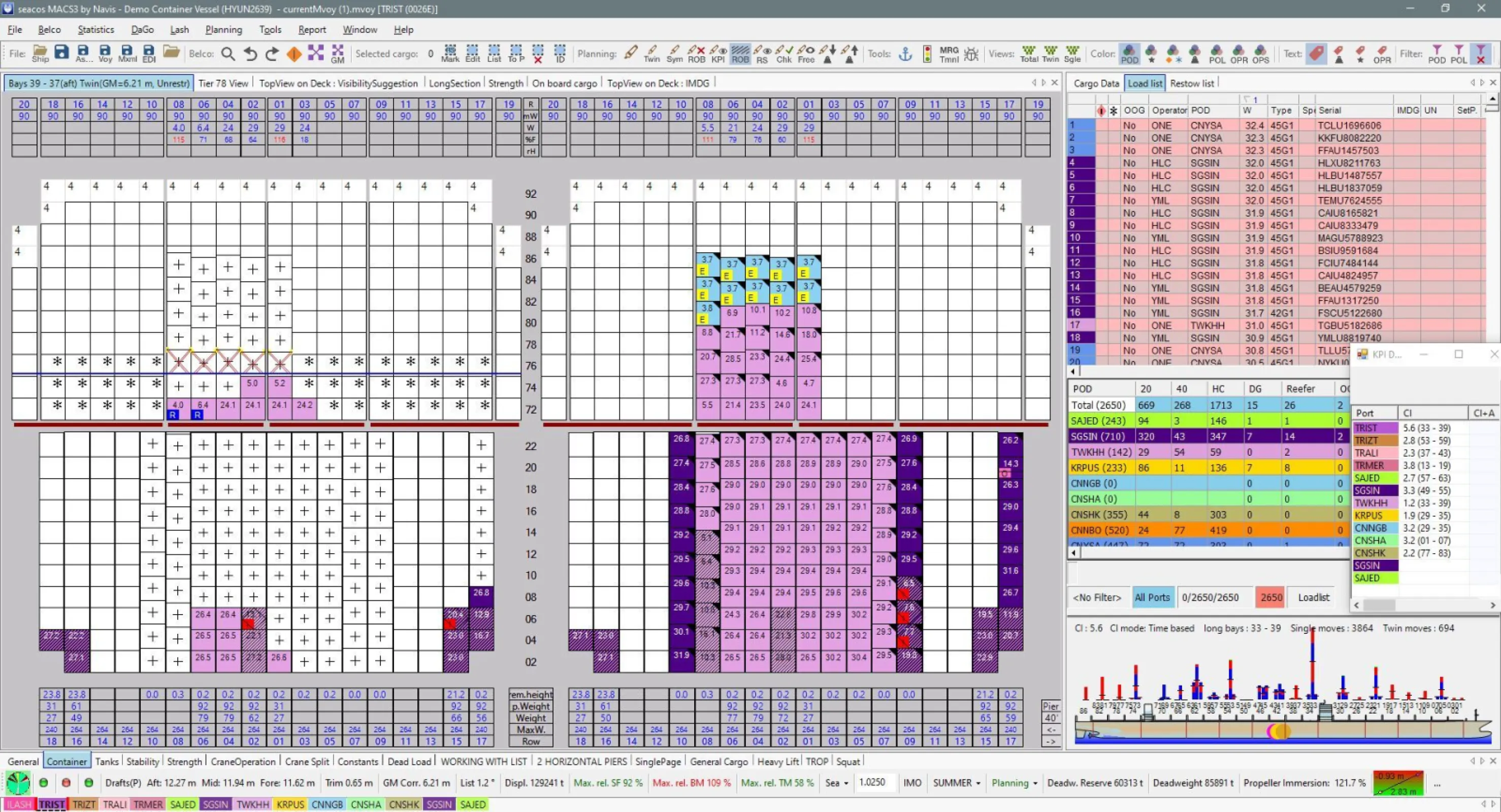This screenshot has height=812, width=1501.
Task: Click the anchor tool icon
Action: coord(905,54)
